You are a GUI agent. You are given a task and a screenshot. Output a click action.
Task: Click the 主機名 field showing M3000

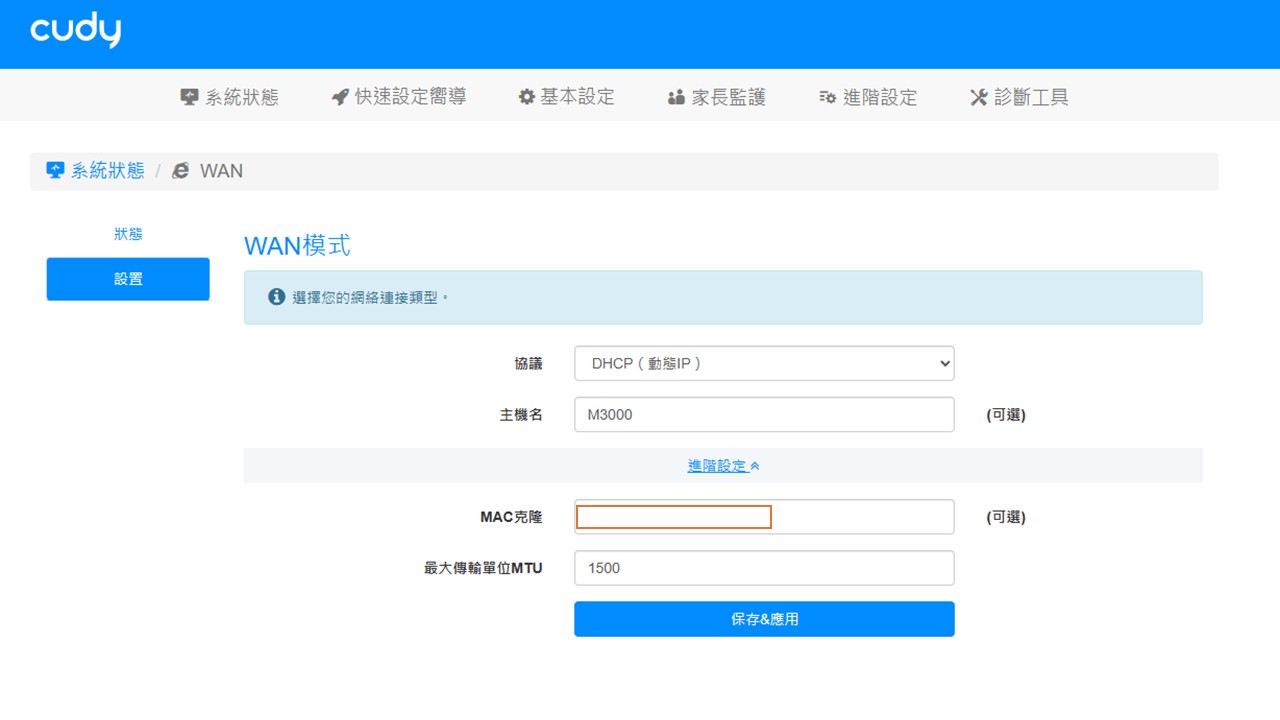(763, 414)
